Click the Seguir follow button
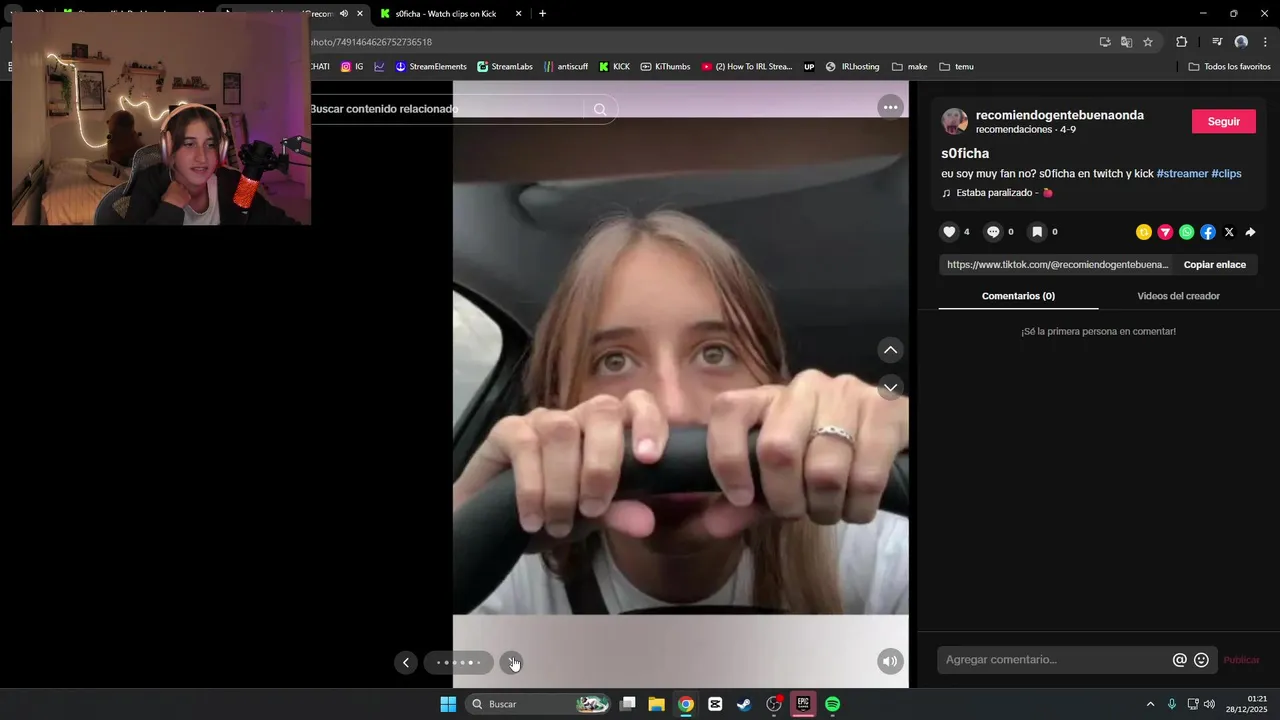This screenshot has height=720, width=1280. tap(1224, 121)
